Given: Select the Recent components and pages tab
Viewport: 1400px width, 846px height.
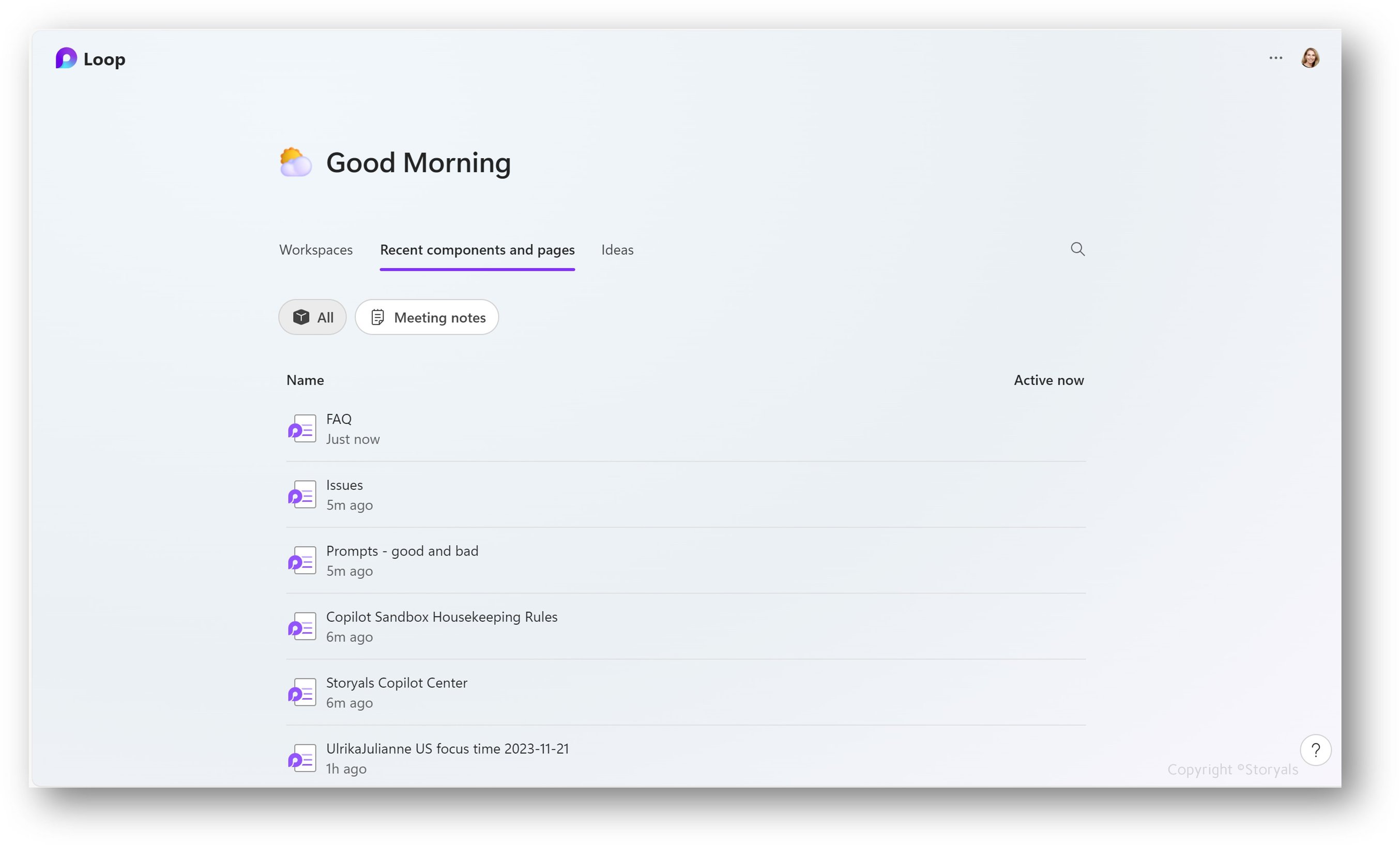Looking at the screenshot, I should 477,250.
